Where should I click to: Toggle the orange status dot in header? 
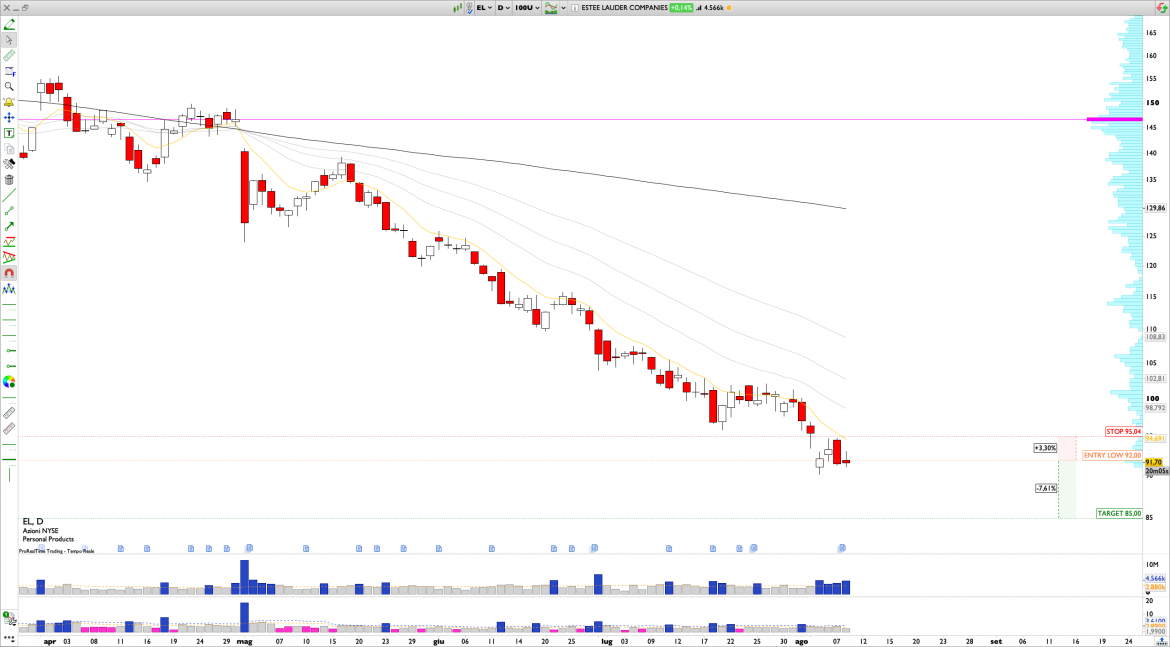click(730, 7)
